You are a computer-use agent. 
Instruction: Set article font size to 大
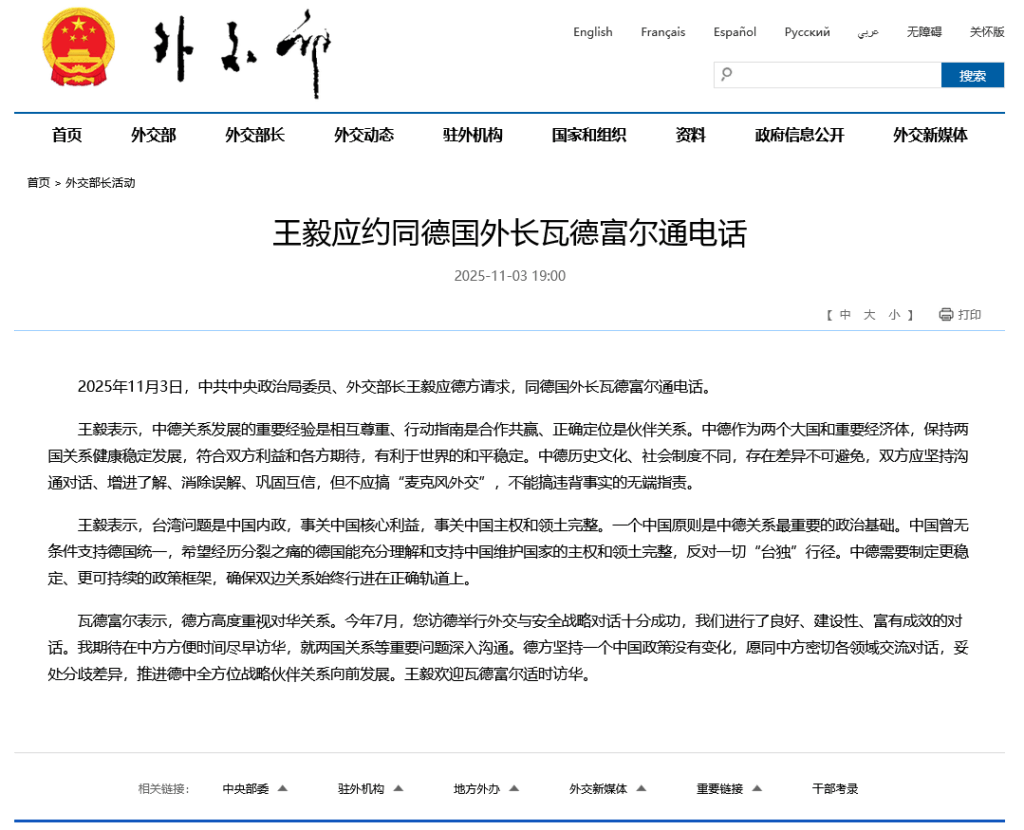click(x=869, y=314)
